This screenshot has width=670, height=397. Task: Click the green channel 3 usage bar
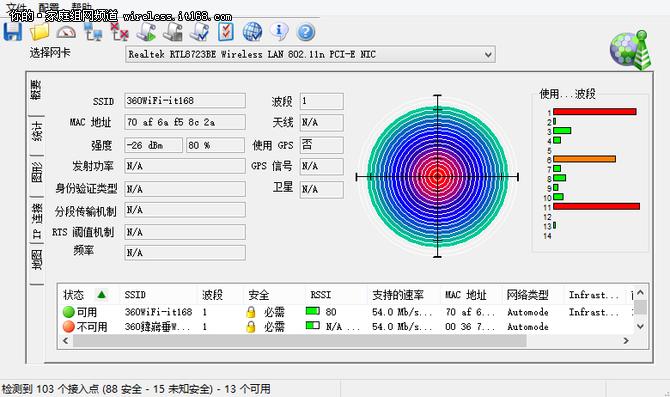tap(562, 130)
